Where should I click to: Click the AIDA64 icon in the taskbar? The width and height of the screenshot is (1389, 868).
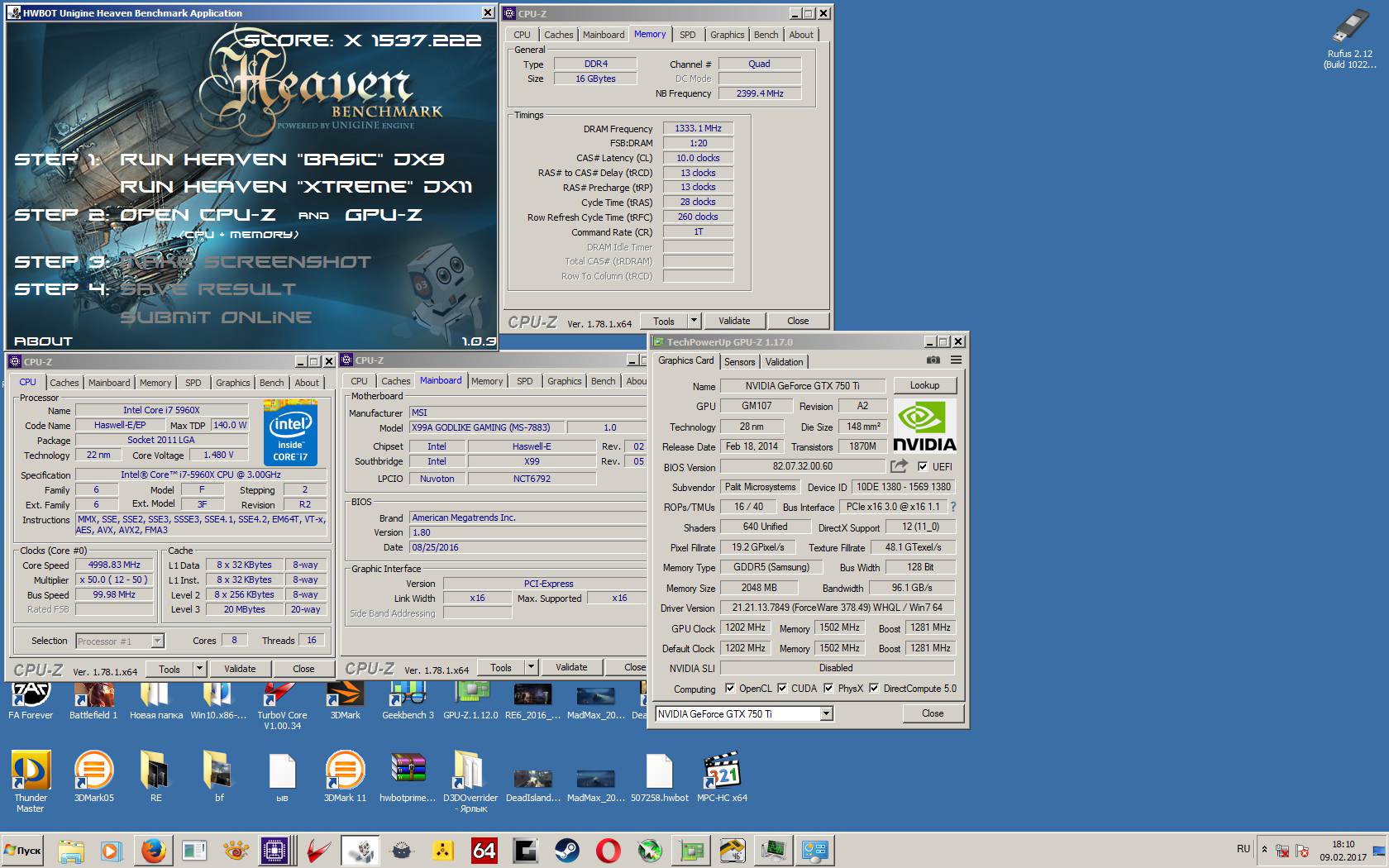484,850
